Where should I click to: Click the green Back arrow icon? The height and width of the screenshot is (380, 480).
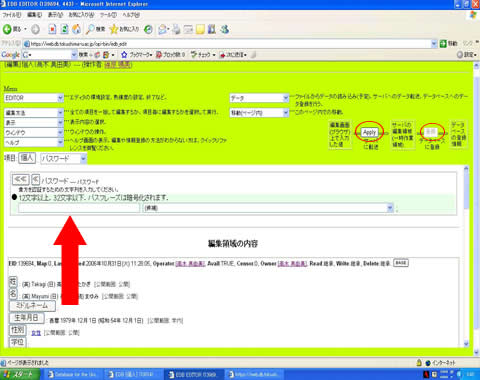click(x=7, y=29)
